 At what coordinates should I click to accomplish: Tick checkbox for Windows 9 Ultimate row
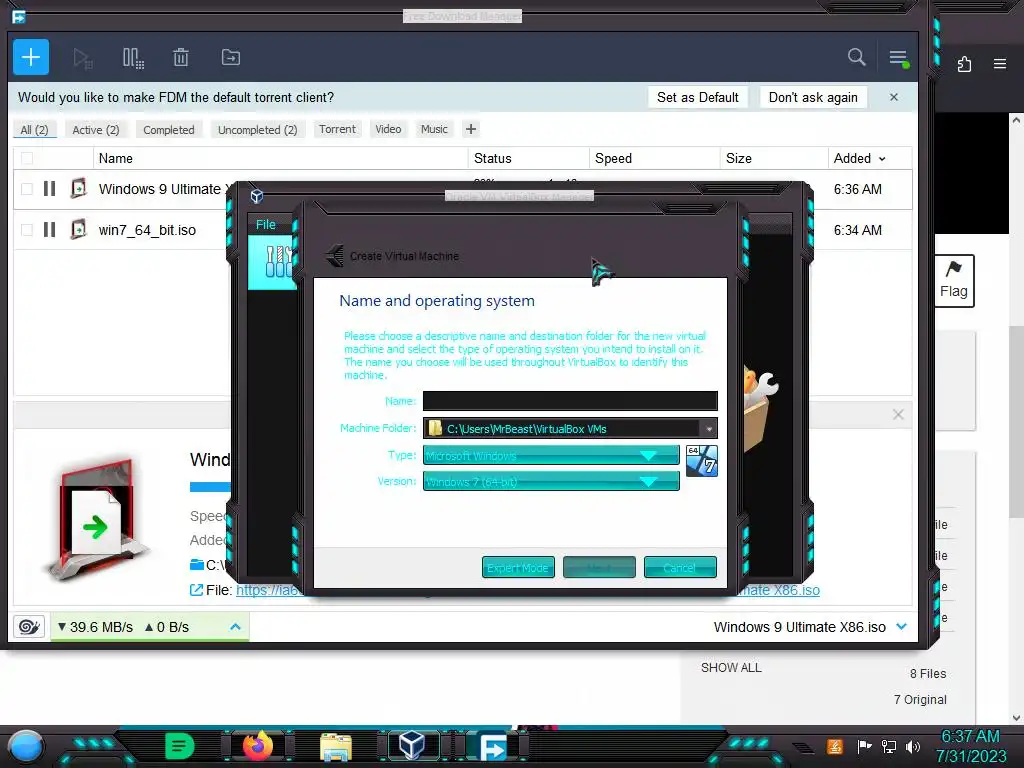pos(27,189)
